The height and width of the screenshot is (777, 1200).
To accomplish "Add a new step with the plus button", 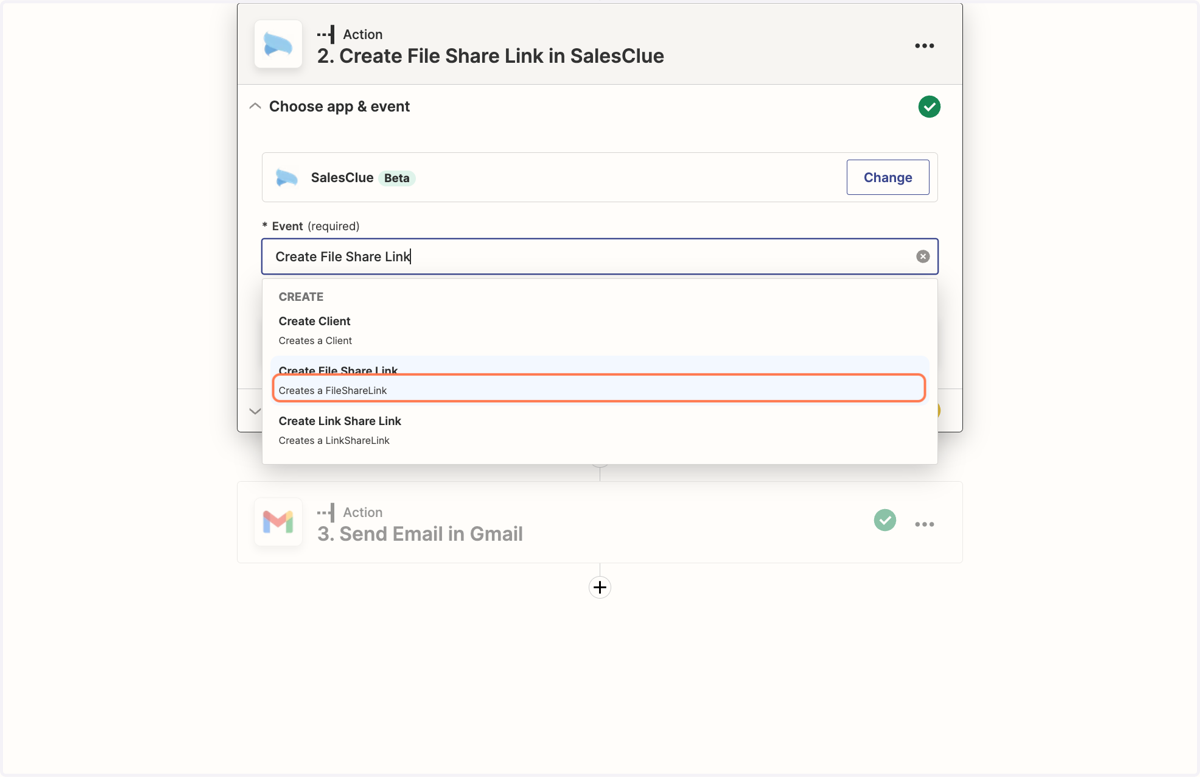I will click(600, 587).
